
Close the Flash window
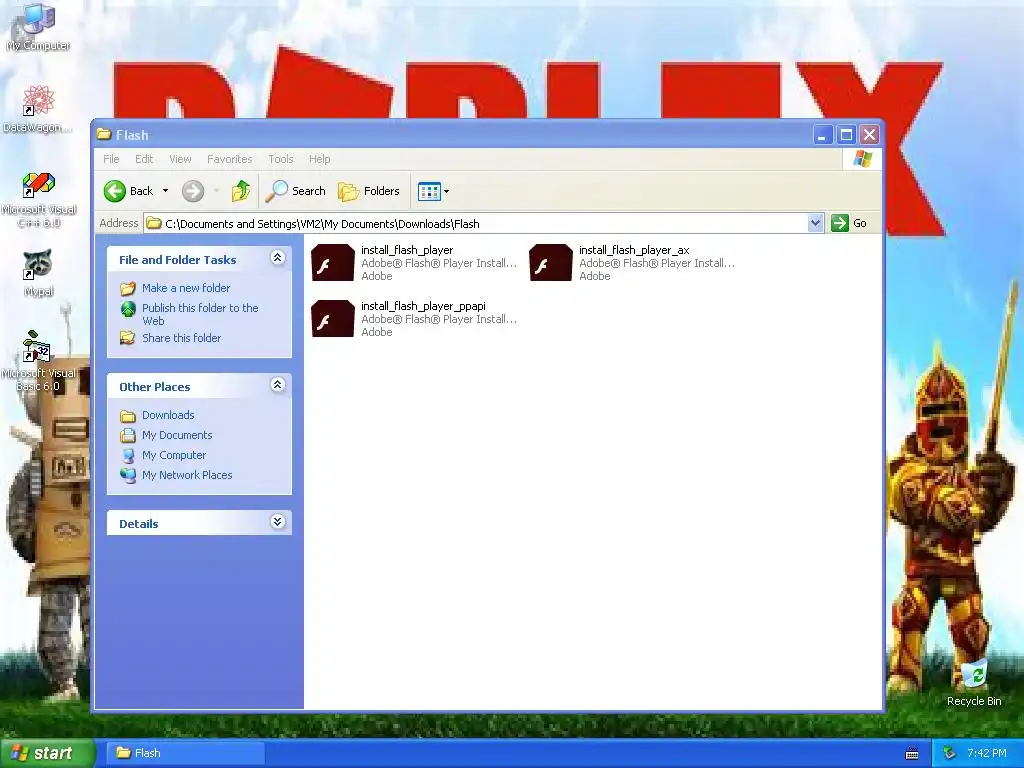[869, 135]
